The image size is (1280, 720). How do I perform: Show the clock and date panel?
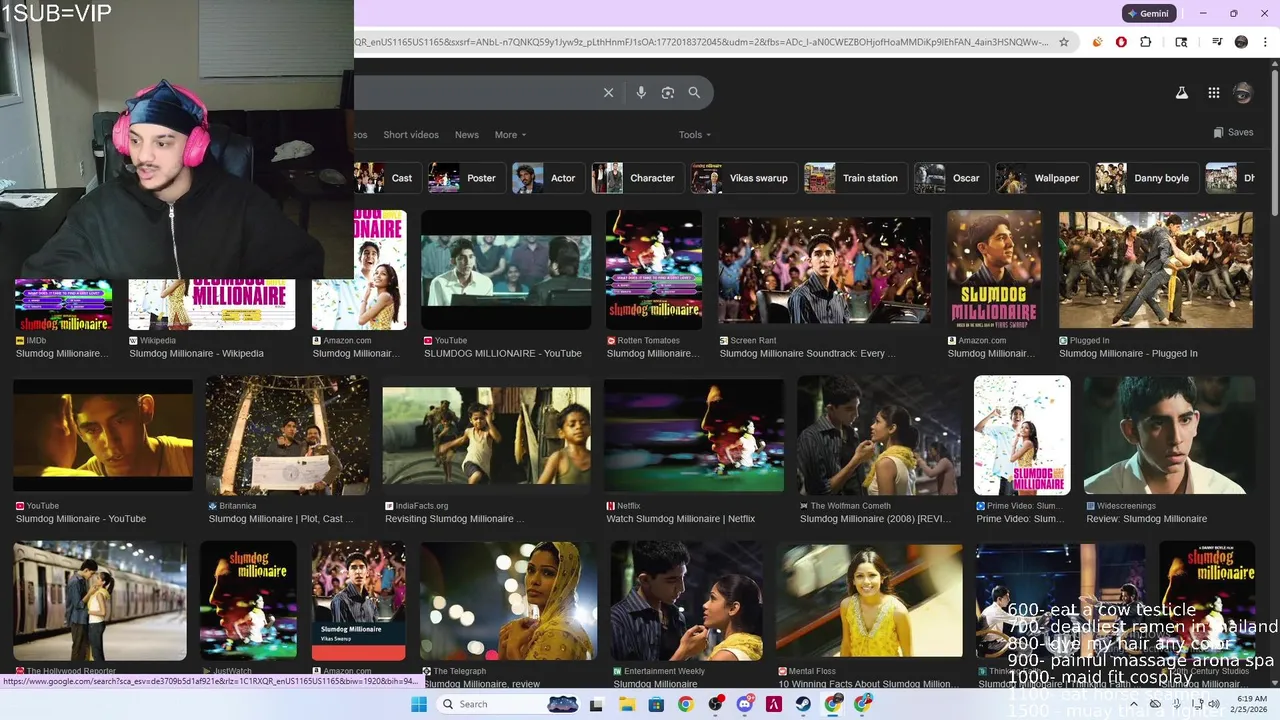(1251, 704)
